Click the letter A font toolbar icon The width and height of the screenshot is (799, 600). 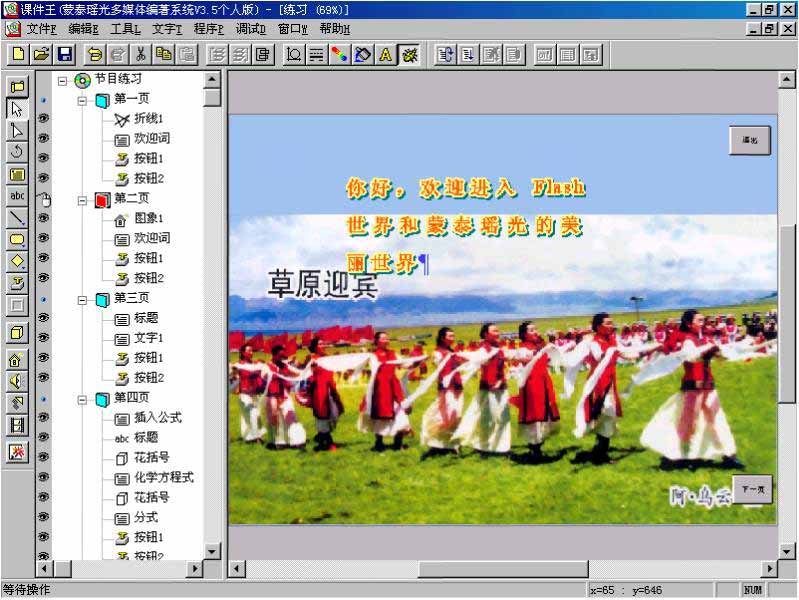[386, 54]
